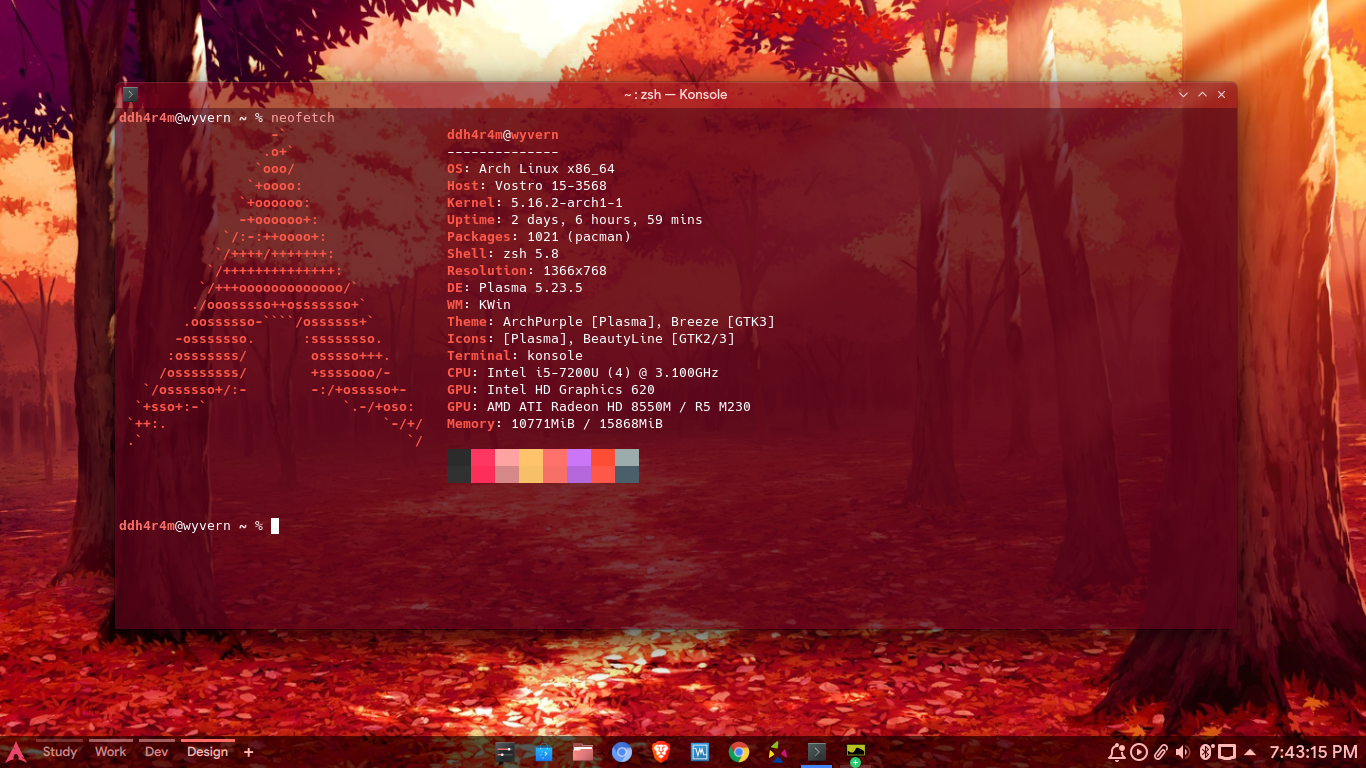
Task: Click 'Terminal: konsole' line
Action: click(515, 356)
